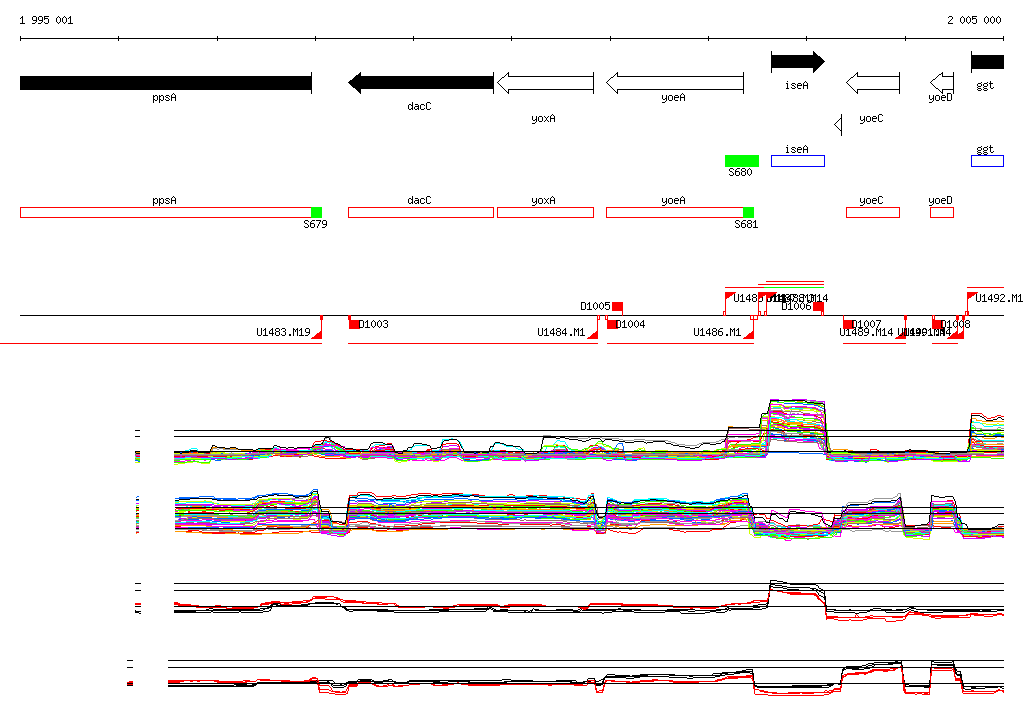The image size is (1024, 714).
Task: Click the red D1003 marker square
Action: click(x=354, y=324)
